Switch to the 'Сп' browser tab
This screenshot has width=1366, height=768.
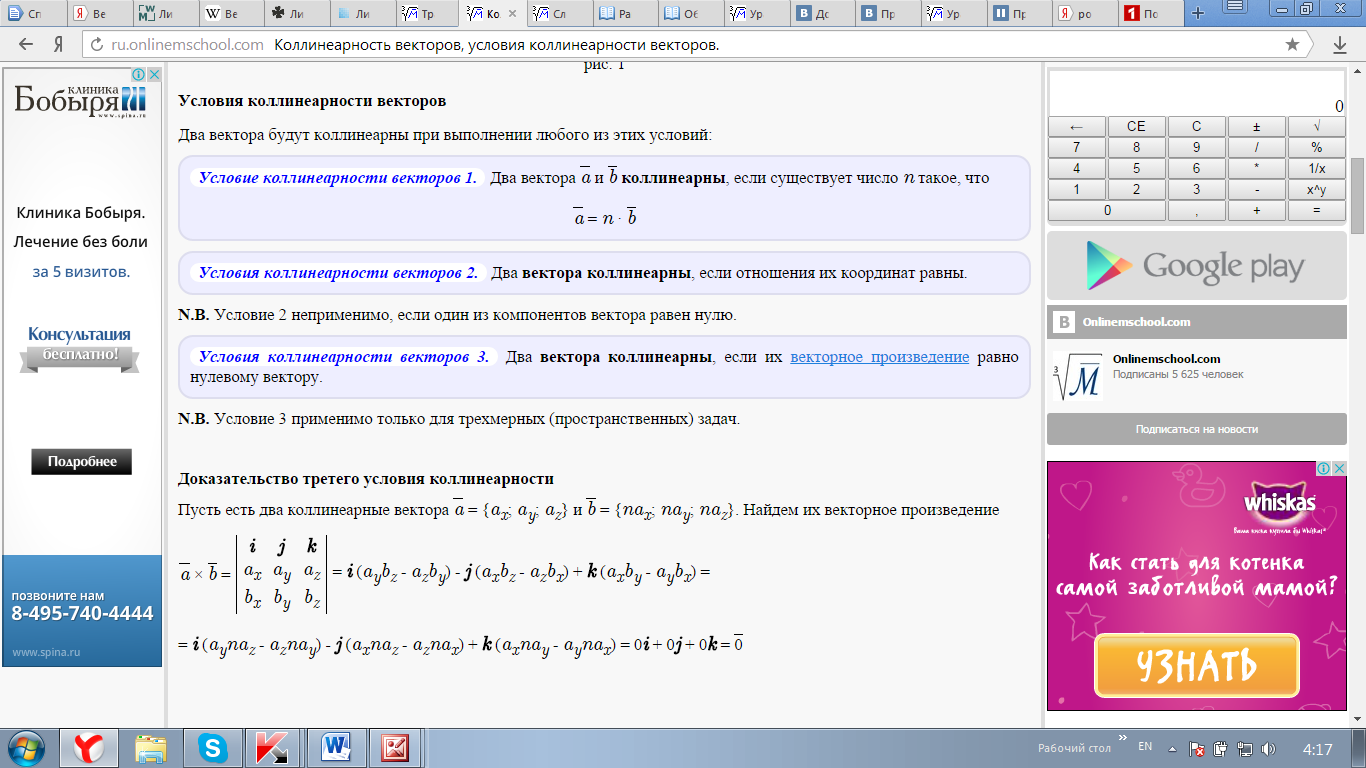[33, 14]
